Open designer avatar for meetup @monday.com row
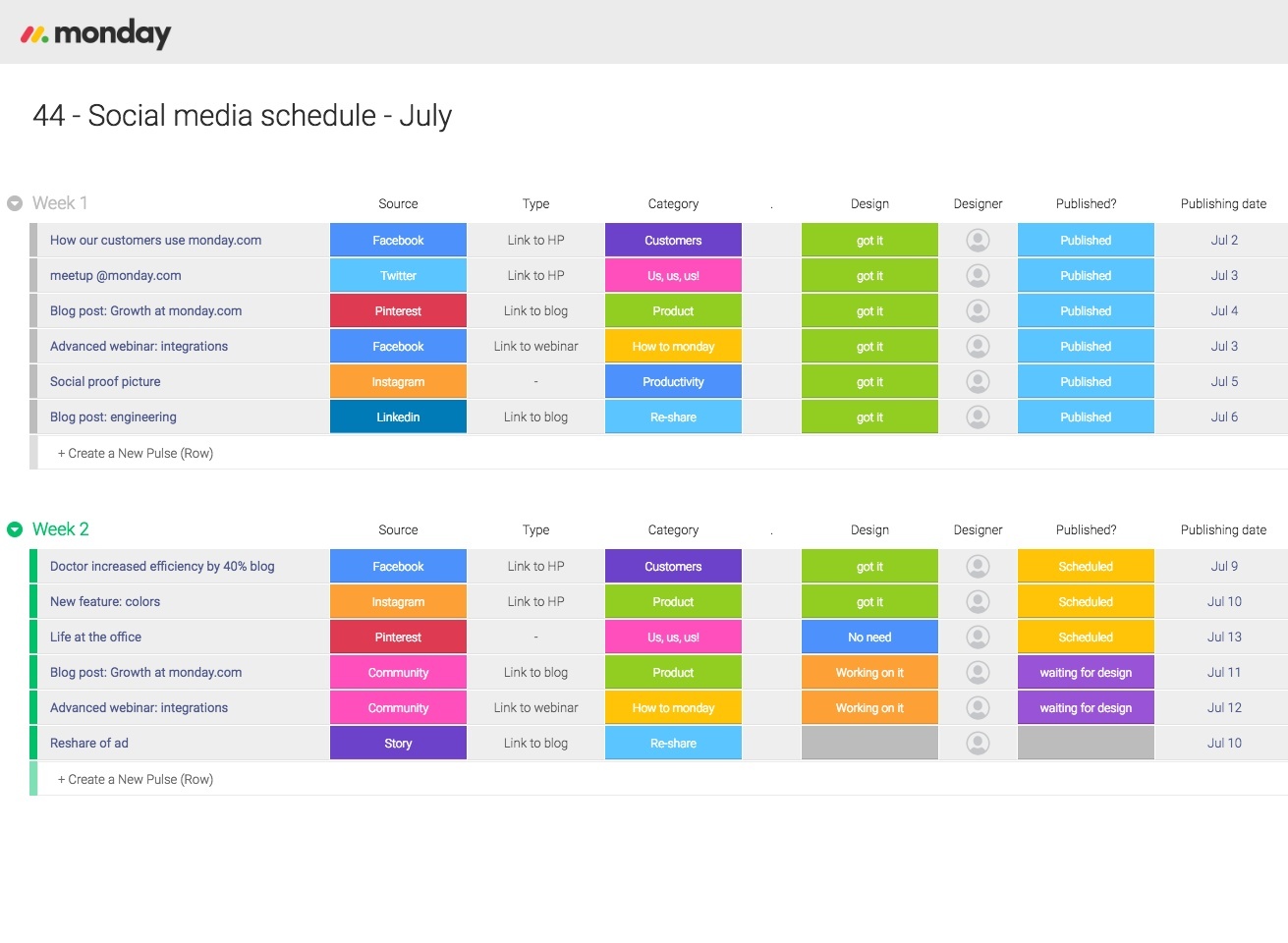Screen dimensions: 1288x943 pyautogui.click(x=978, y=276)
